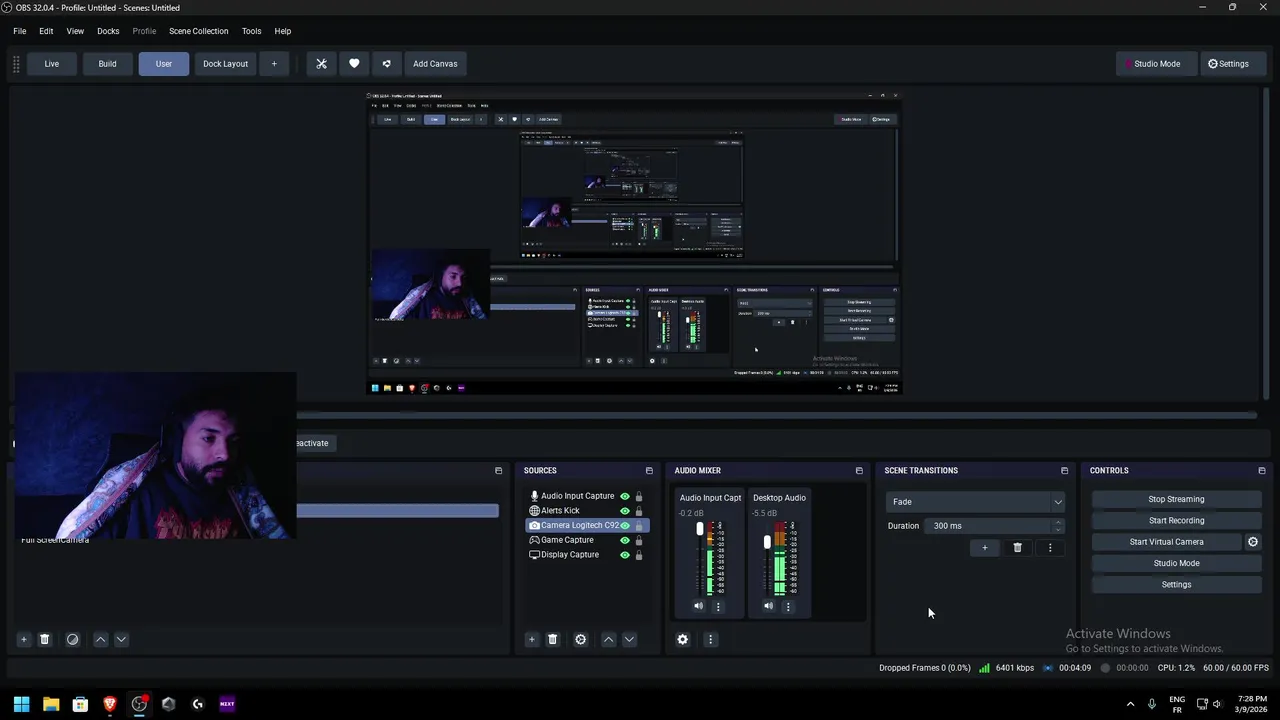Open Audio Input Capture options dots
The width and height of the screenshot is (1280, 720).
[717, 606]
